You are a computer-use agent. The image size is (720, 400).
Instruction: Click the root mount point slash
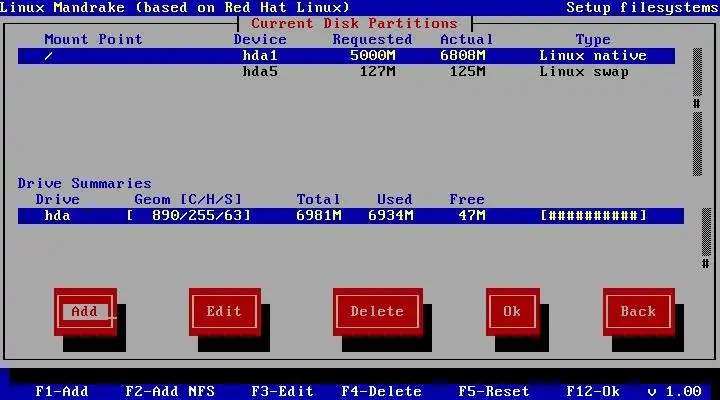pos(49,56)
